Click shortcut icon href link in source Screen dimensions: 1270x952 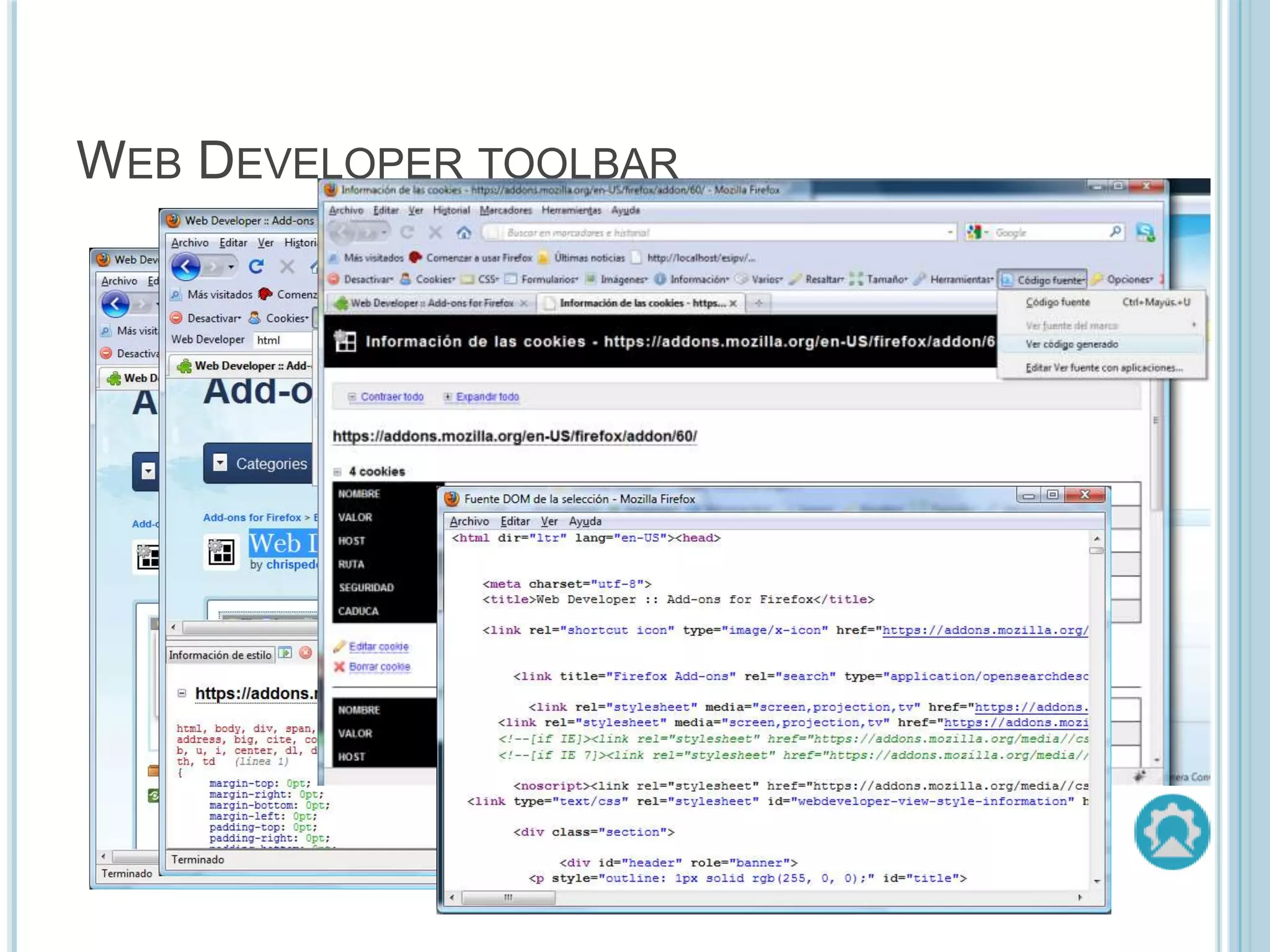tap(985, 630)
